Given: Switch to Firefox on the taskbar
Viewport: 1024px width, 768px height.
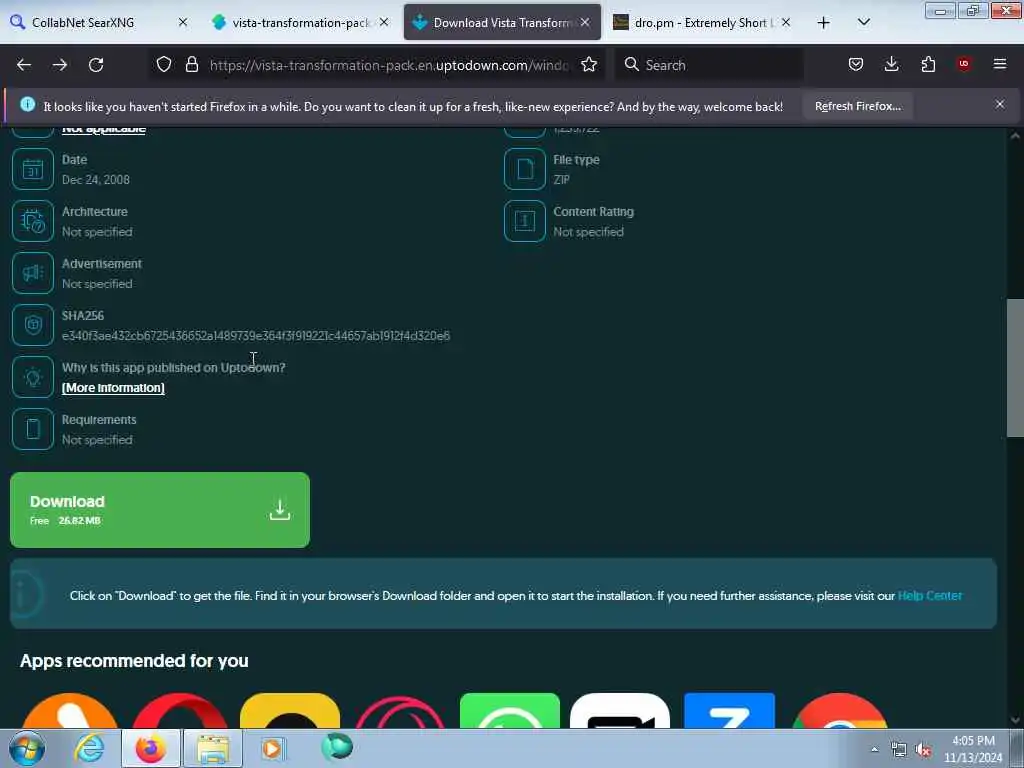Looking at the screenshot, I should click(x=150, y=748).
